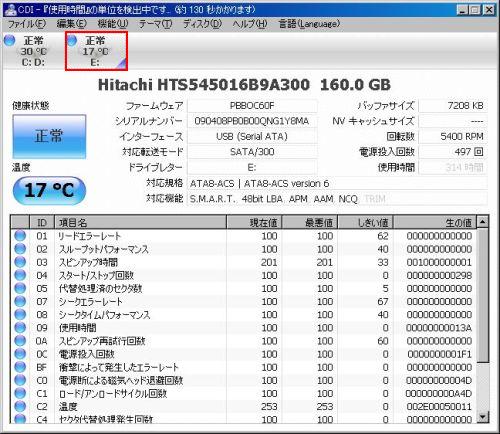Click the 電源断による磁気ヘッド退避回数 row name
500x434 pixels.
121,380
